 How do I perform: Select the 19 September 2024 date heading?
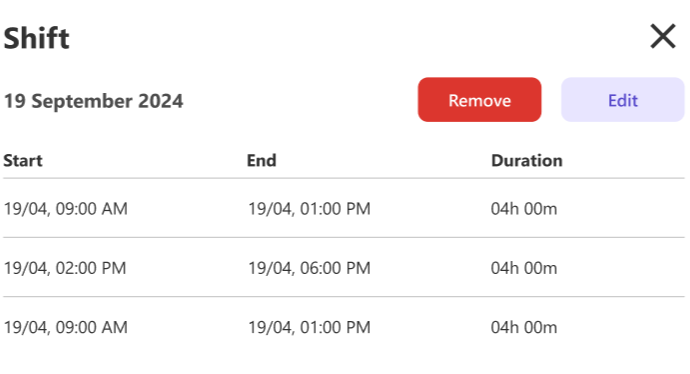pos(93,101)
